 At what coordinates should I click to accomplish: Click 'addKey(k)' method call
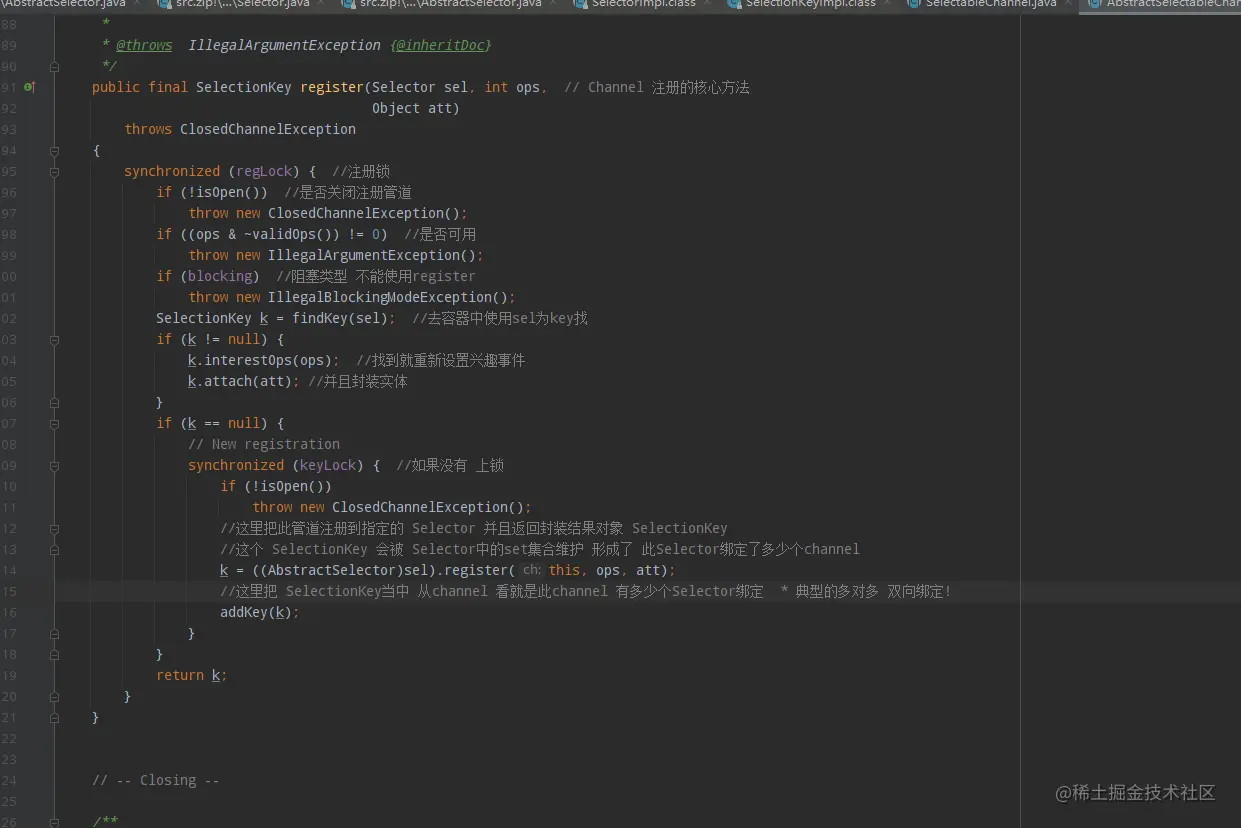point(256,612)
